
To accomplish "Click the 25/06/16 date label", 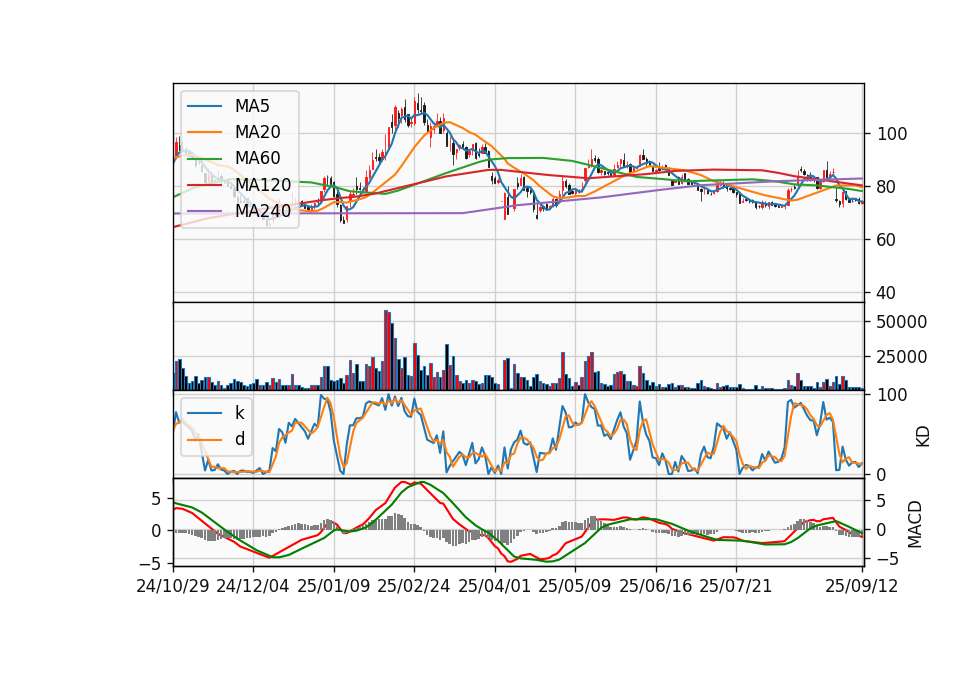I will pyautogui.click(x=656, y=587).
